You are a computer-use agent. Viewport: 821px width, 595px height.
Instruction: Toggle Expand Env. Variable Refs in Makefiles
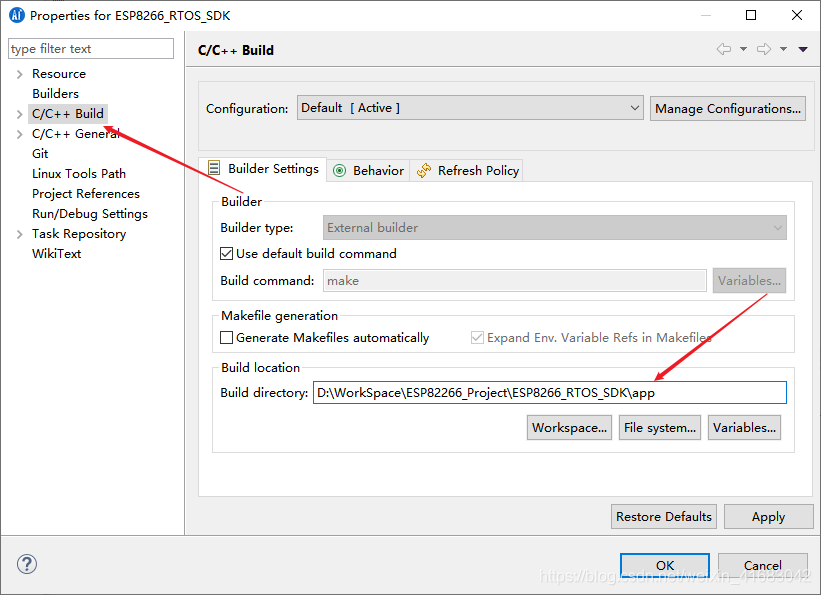point(477,337)
